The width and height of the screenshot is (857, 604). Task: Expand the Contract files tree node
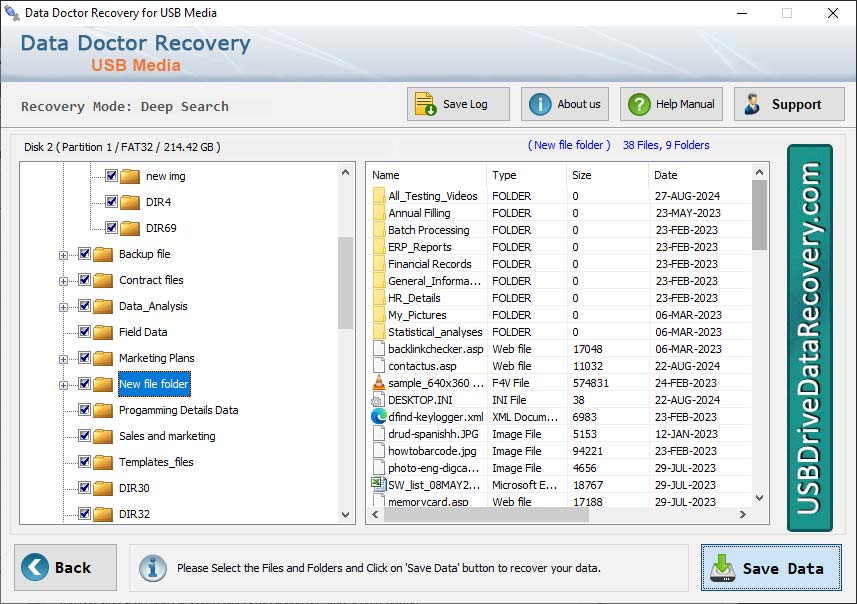pos(63,280)
